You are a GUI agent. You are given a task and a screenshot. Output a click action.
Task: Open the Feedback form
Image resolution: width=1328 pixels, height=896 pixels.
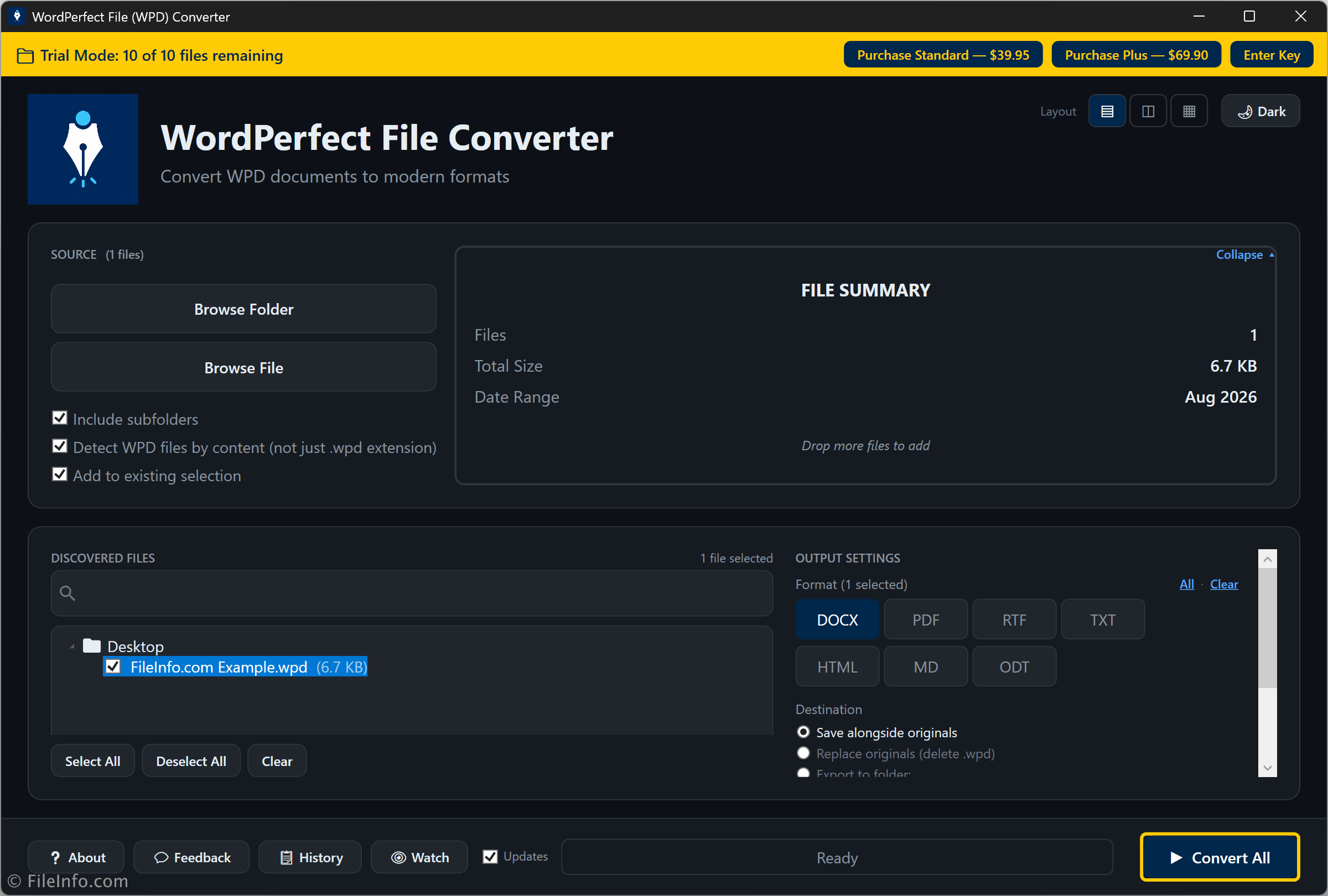(191, 857)
